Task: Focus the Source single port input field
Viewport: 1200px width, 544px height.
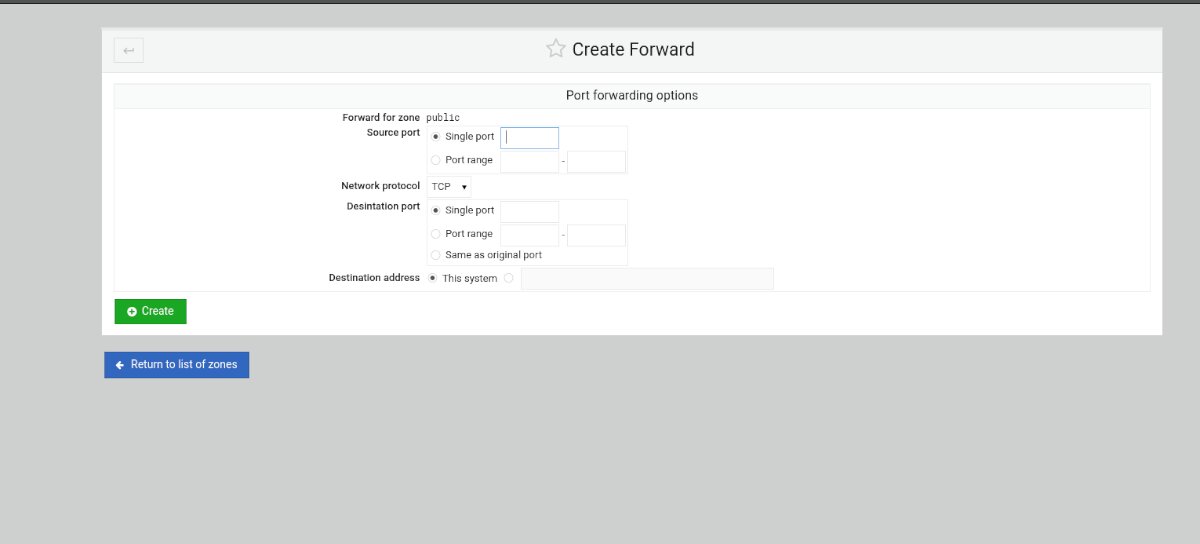Action: tap(529, 138)
